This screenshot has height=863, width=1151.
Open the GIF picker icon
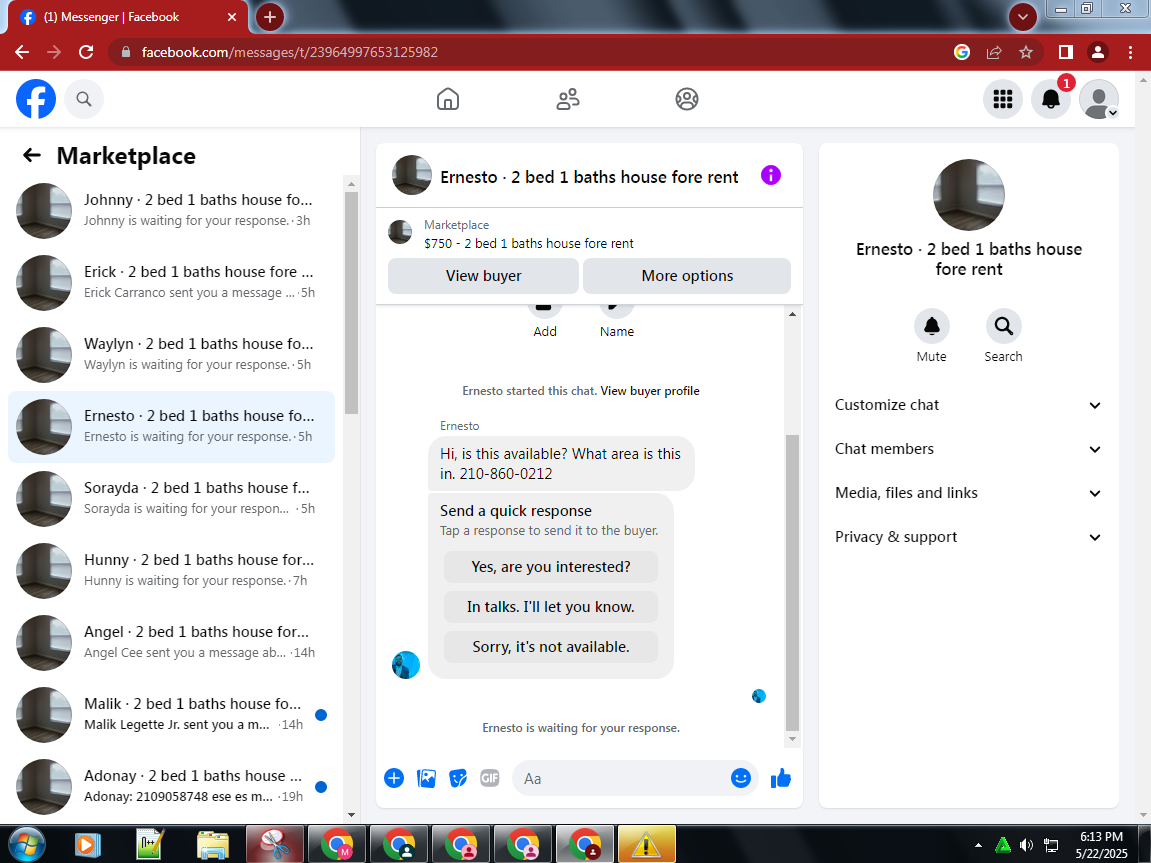tap(490, 778)
